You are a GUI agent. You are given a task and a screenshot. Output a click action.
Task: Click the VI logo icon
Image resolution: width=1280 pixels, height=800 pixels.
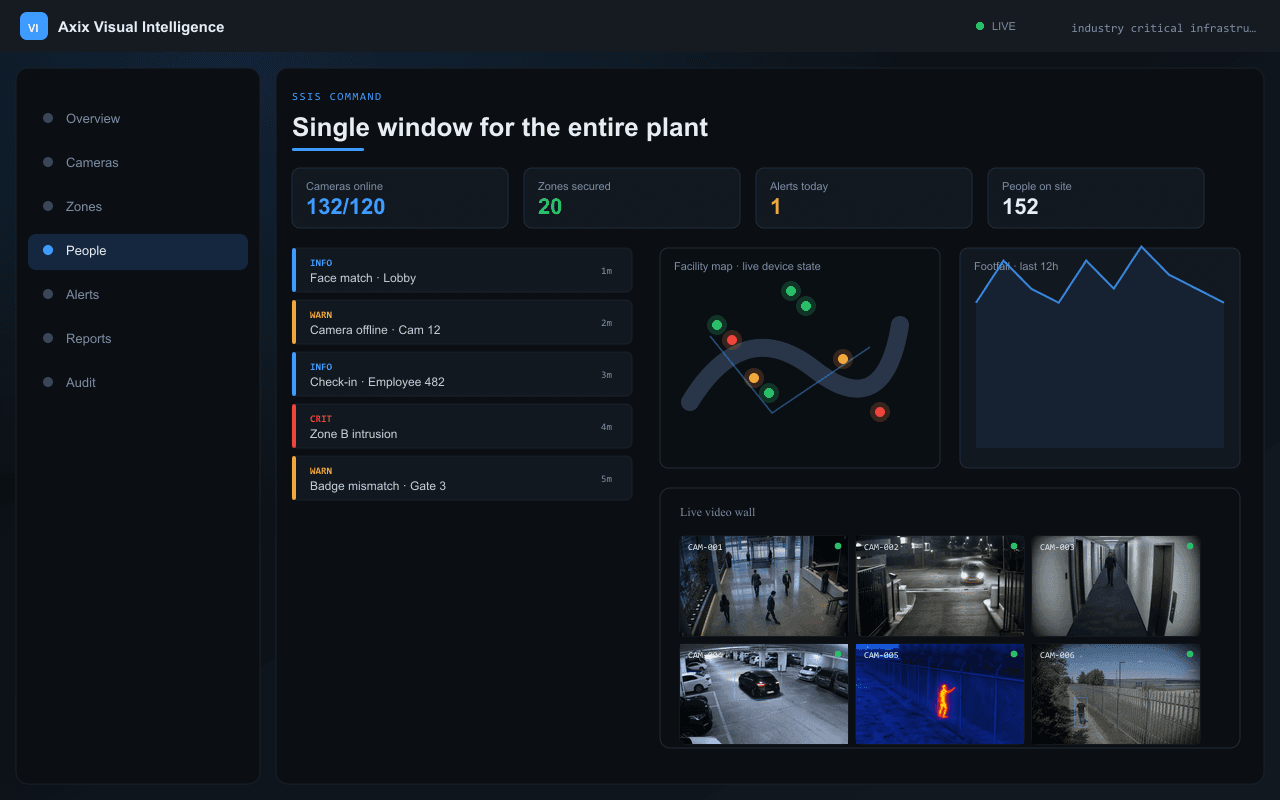(x=34, y=26)
